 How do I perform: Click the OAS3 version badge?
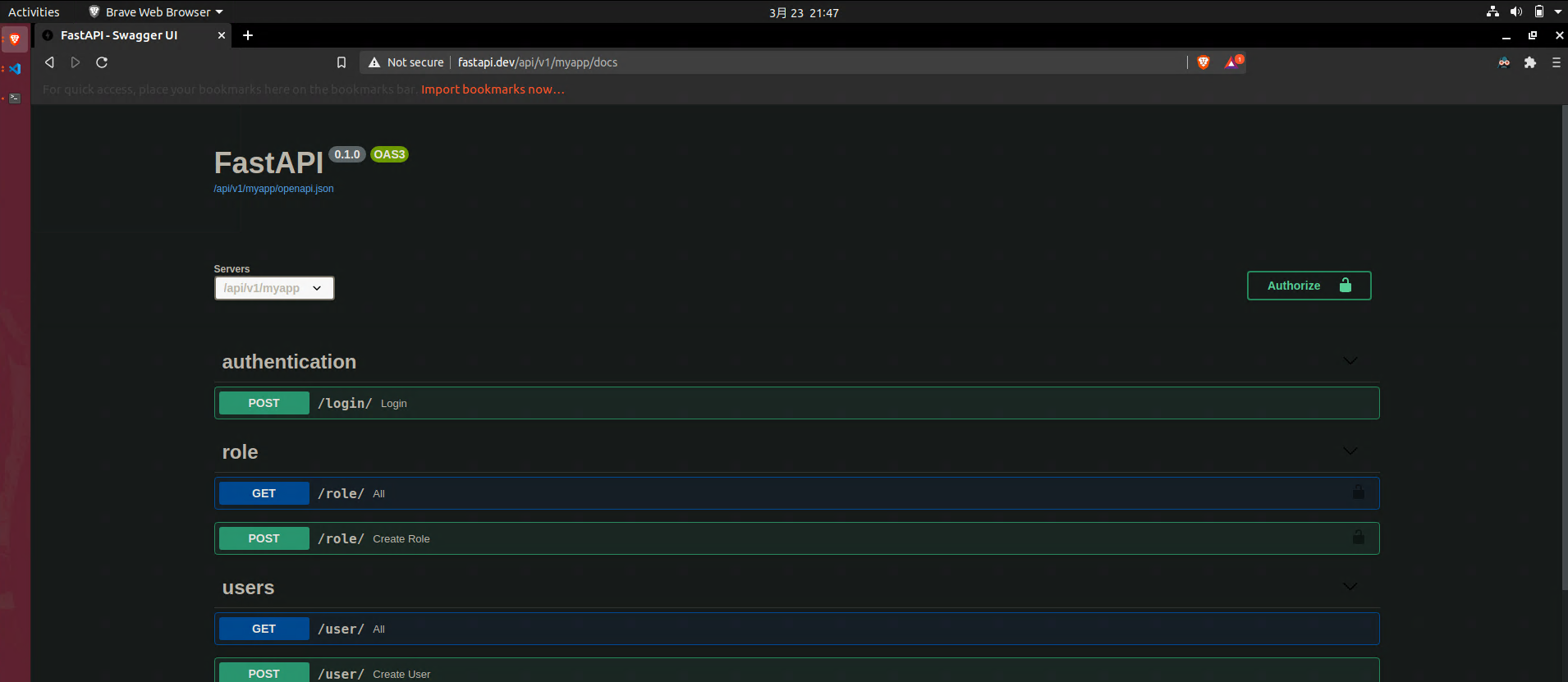point(389,154)
